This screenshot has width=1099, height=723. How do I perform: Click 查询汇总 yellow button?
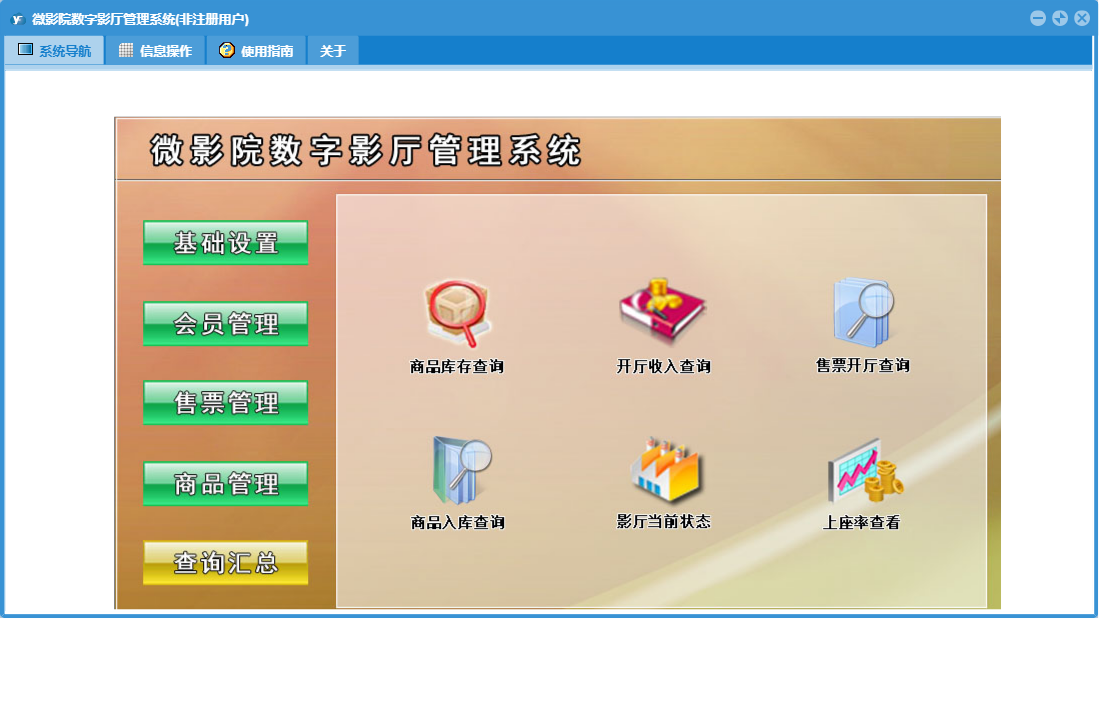pos(226,562)
